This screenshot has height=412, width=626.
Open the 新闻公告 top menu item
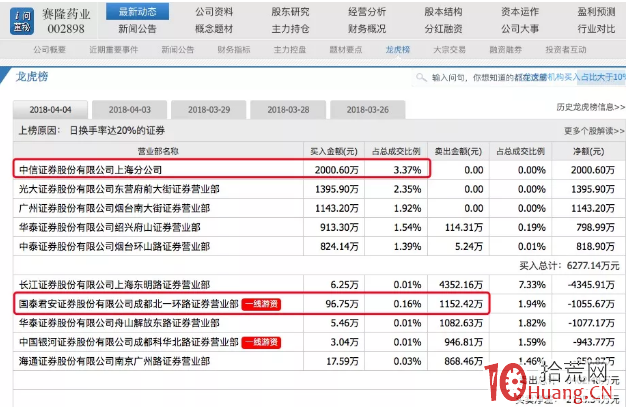point(137,29)
